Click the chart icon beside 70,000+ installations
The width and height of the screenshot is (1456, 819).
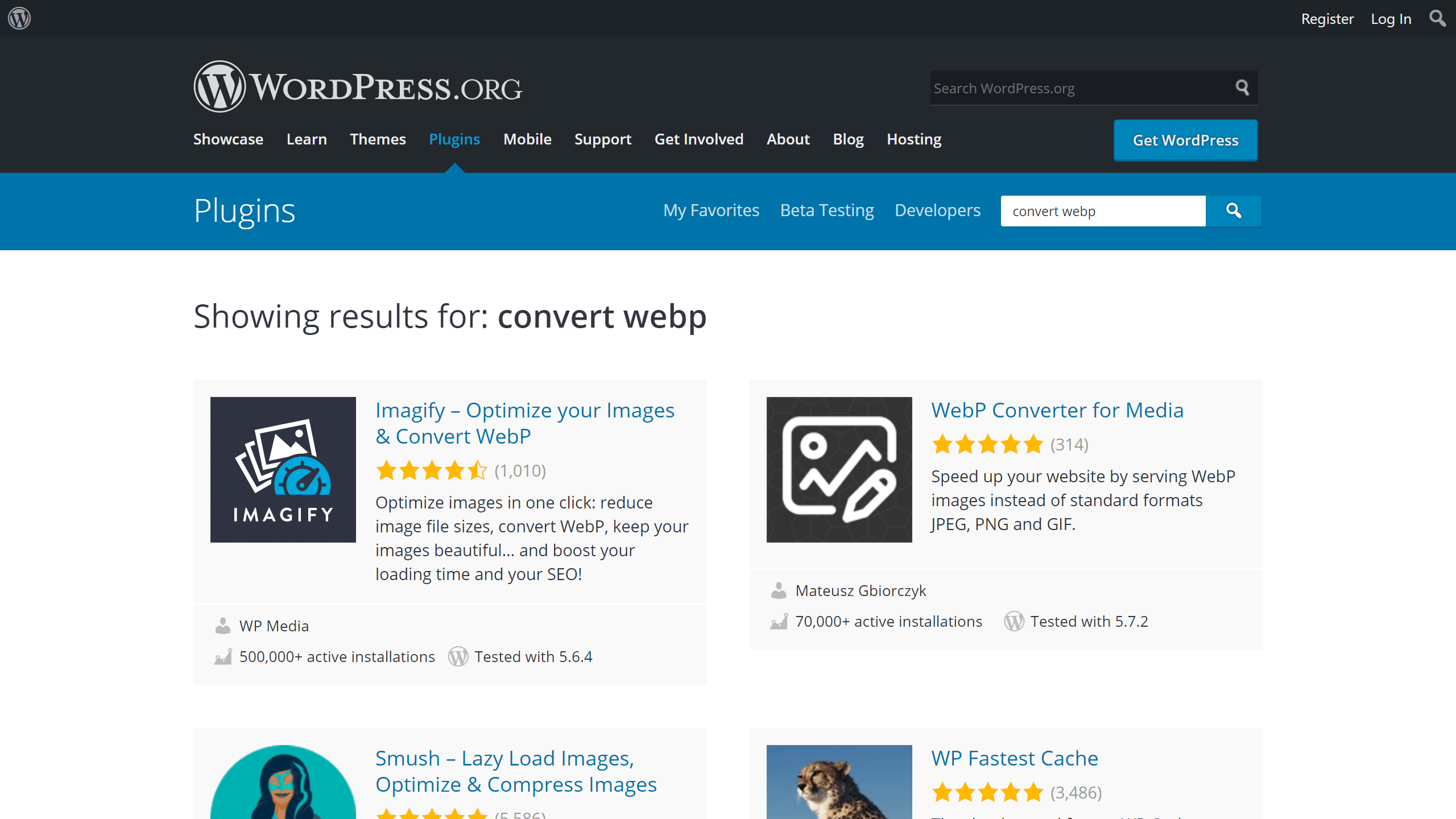click(x=779, y=621)
